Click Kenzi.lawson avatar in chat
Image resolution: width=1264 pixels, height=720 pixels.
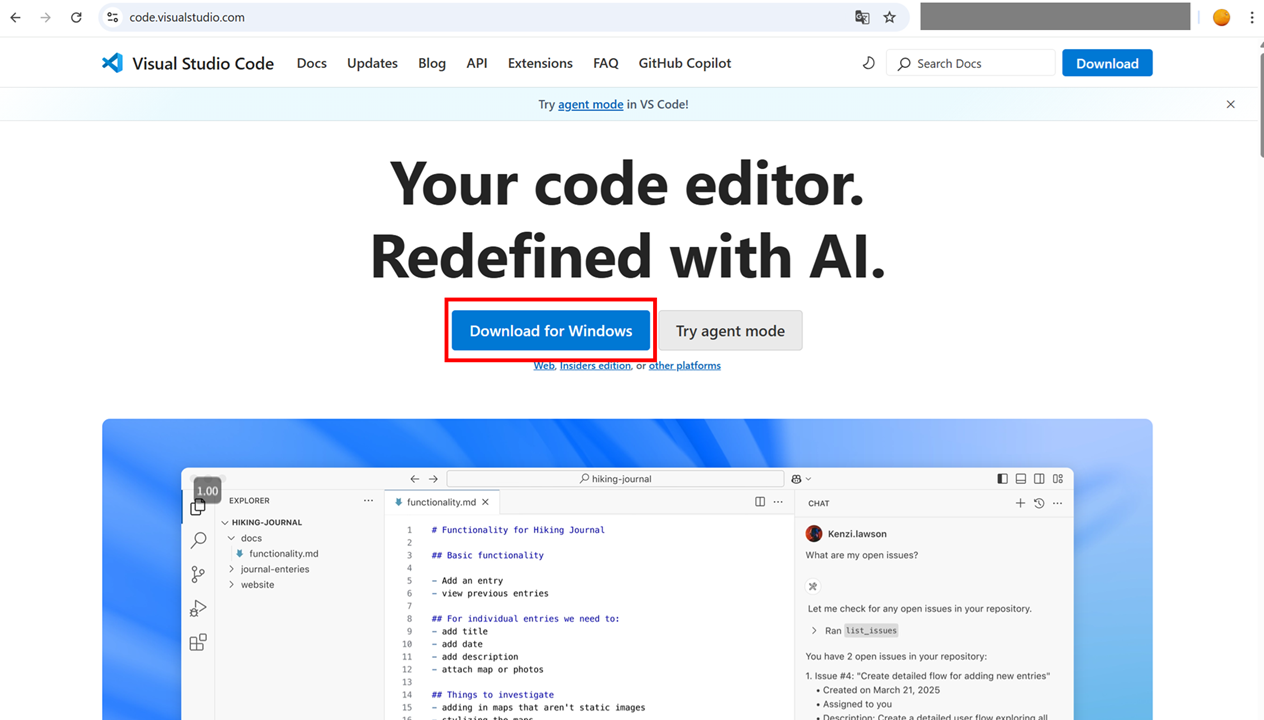point(814,534)
